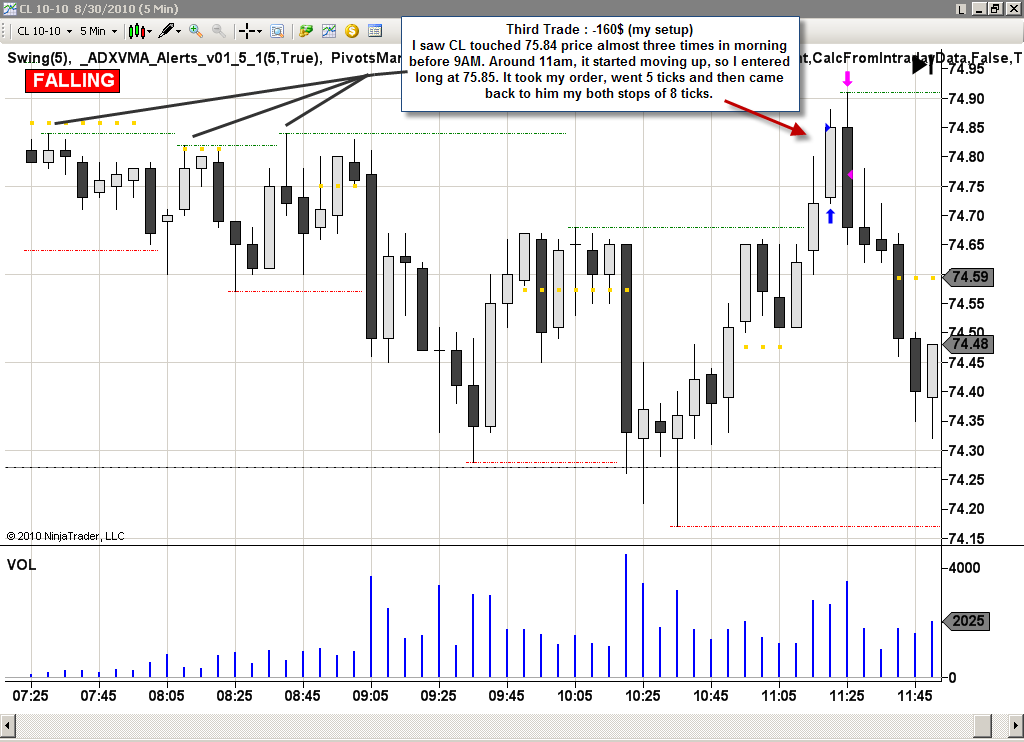The height and width of the screenshot is (742, 1024).
Task: Click the scroll-to-latest bar arrow icon
Action: (x=923, y=65)
